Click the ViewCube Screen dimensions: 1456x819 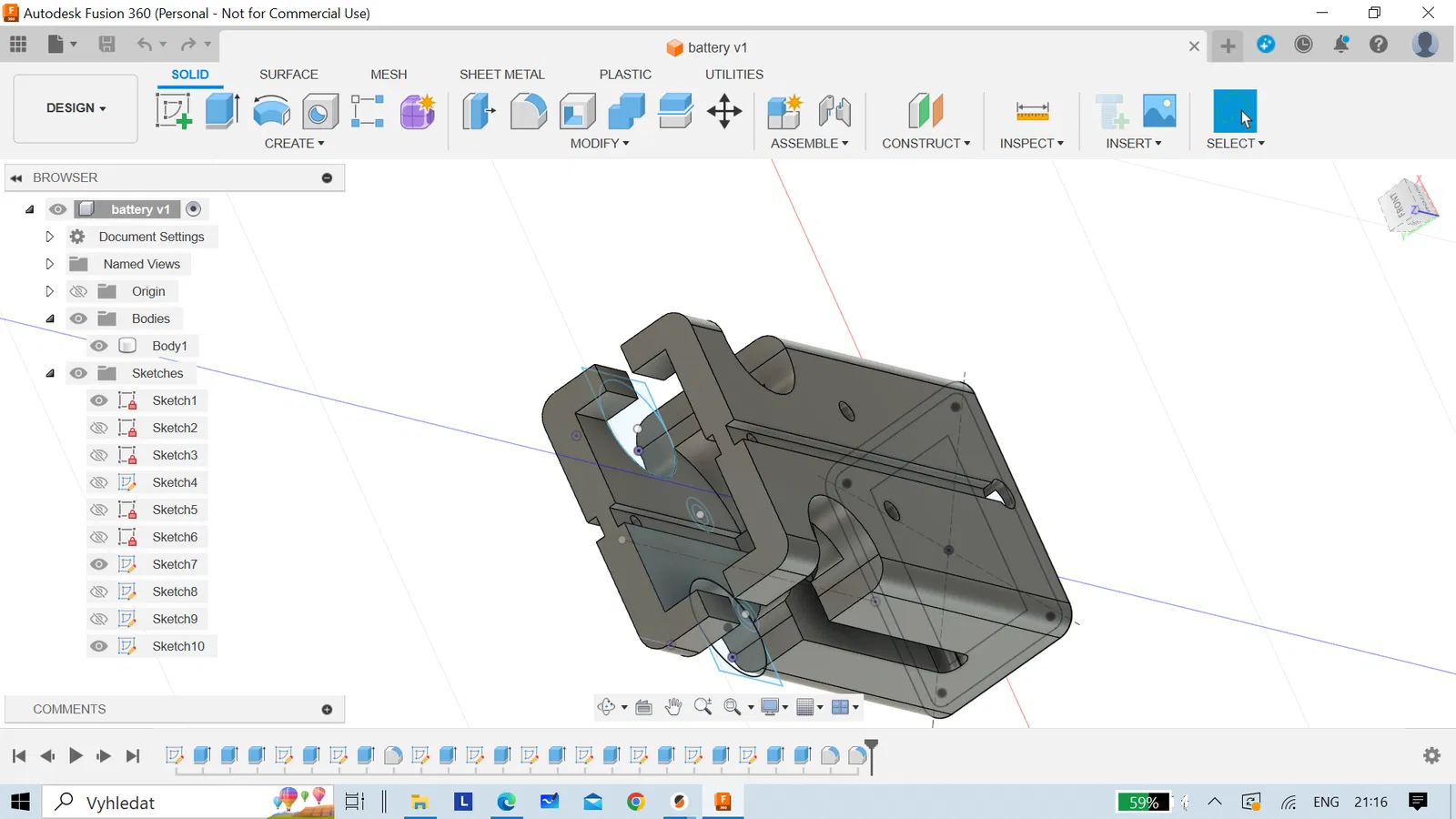point(1408,207)
